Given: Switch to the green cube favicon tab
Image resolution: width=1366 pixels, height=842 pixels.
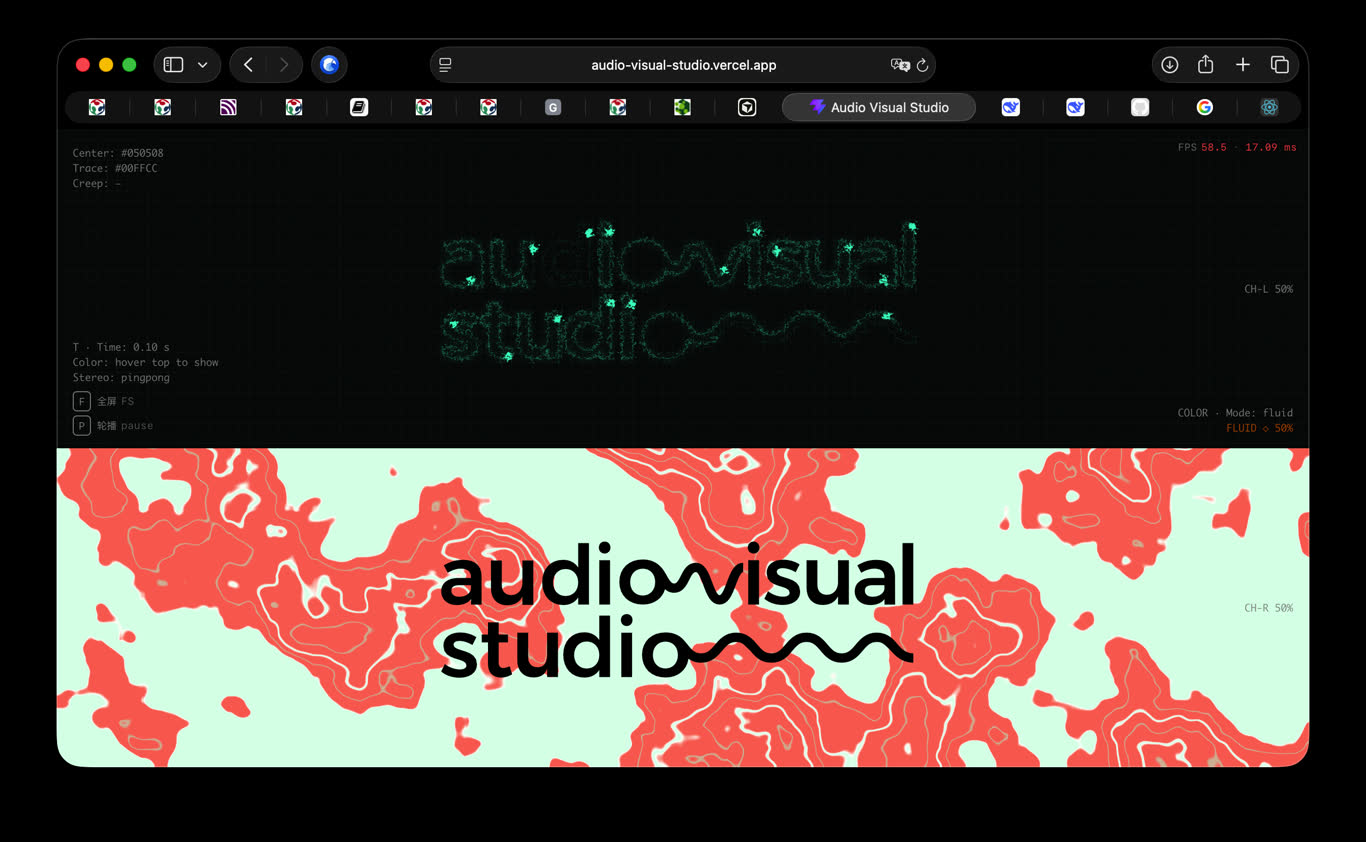Looking at the screenshot, I should pyautogui.click(x=682, y=107).
